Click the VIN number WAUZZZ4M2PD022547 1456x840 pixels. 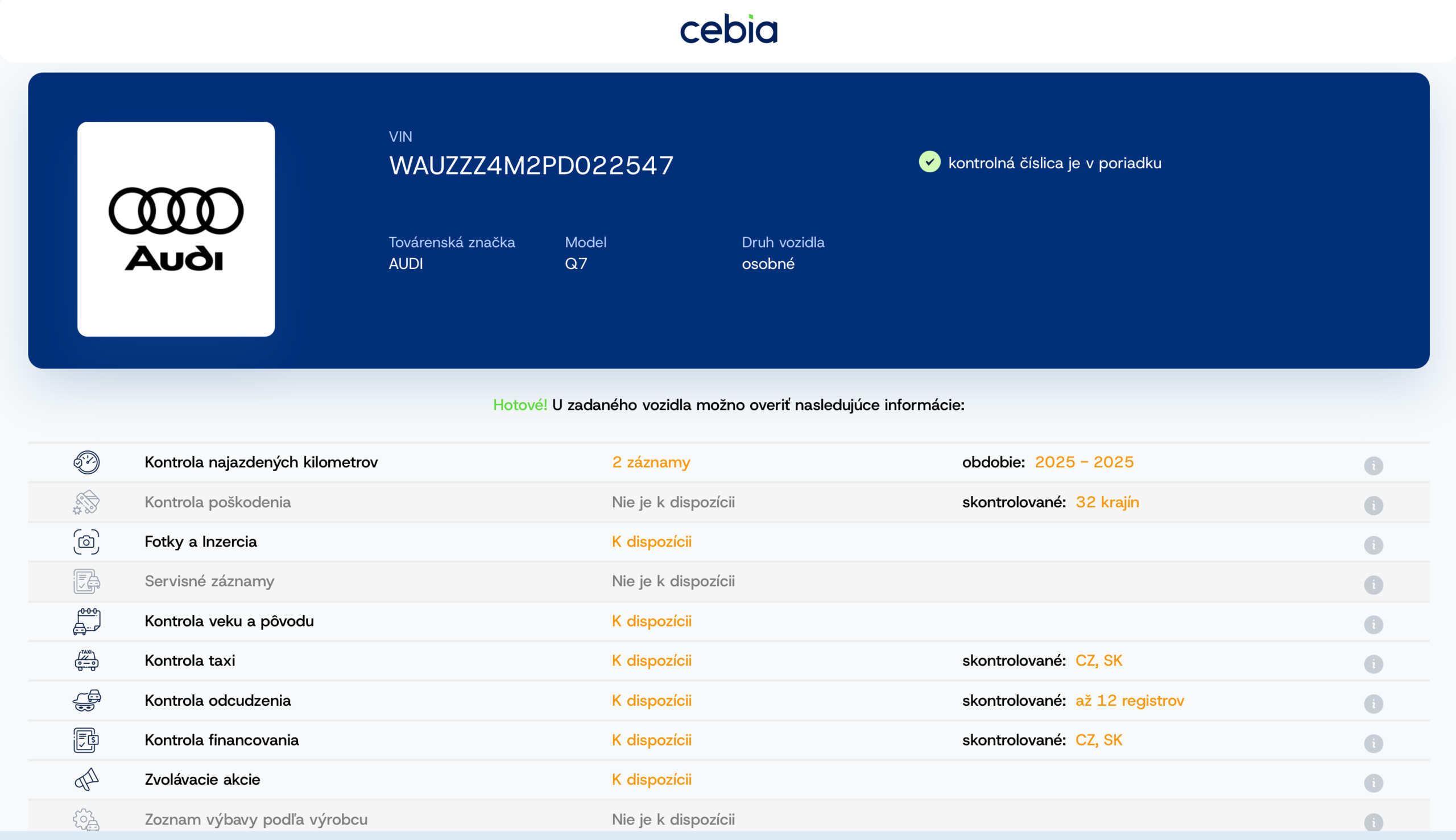531,165
